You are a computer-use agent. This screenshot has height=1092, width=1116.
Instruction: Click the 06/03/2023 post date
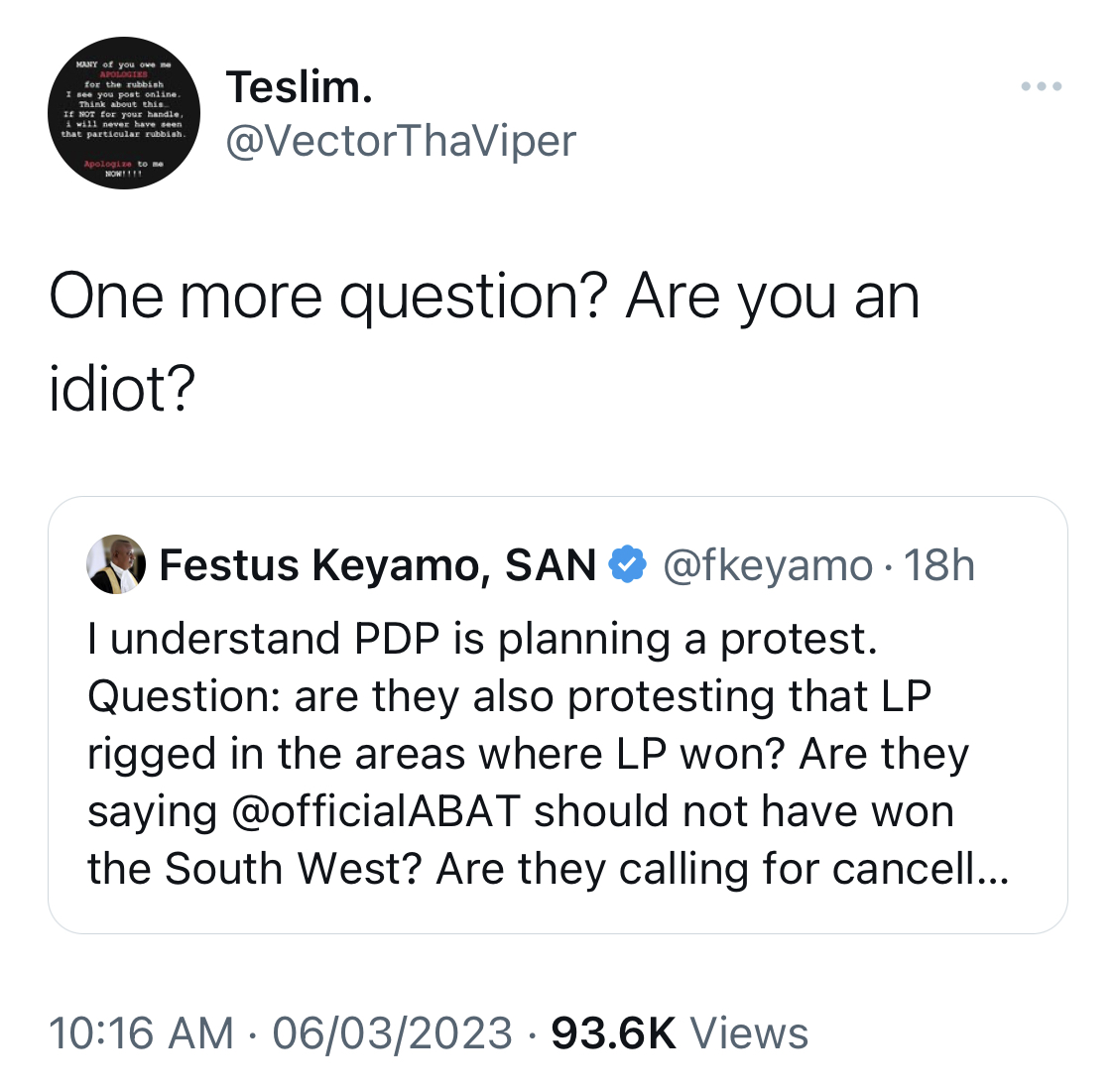(x=392, y=1032)
